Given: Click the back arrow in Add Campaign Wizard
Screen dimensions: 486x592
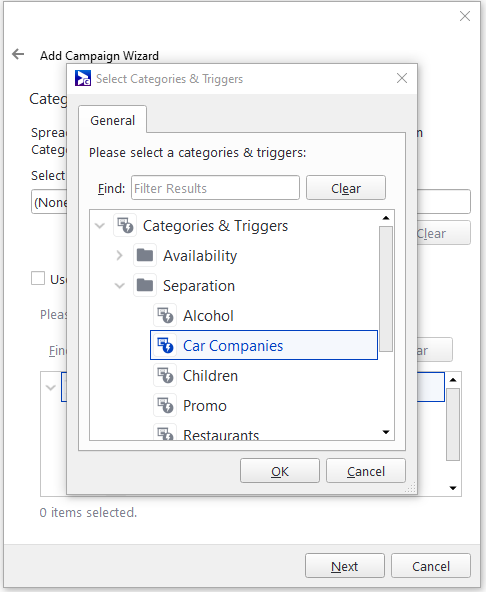Looking at the screenshot, I should tap(18, 54).
